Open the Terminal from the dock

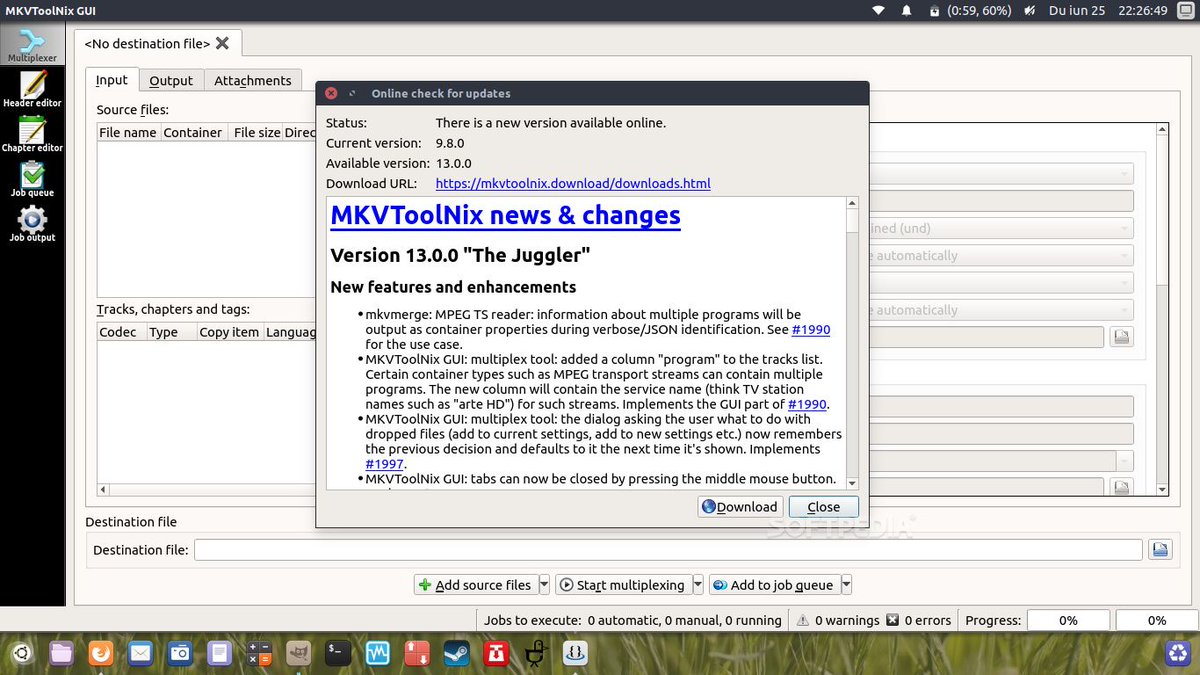click(338, 654)
